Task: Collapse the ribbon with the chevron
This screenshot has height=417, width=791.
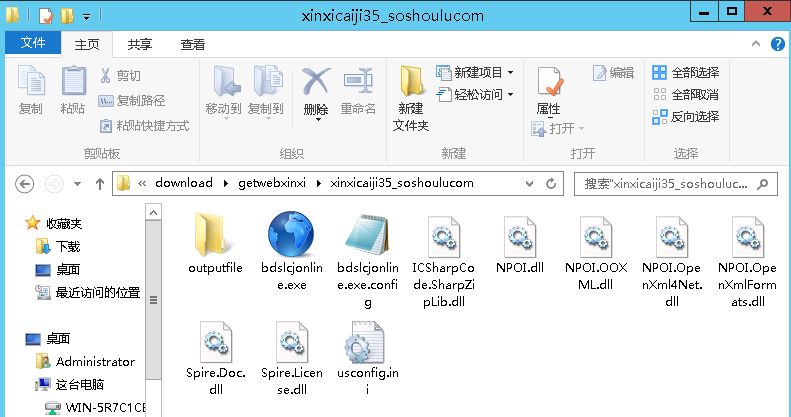Action: coord(756,44)
